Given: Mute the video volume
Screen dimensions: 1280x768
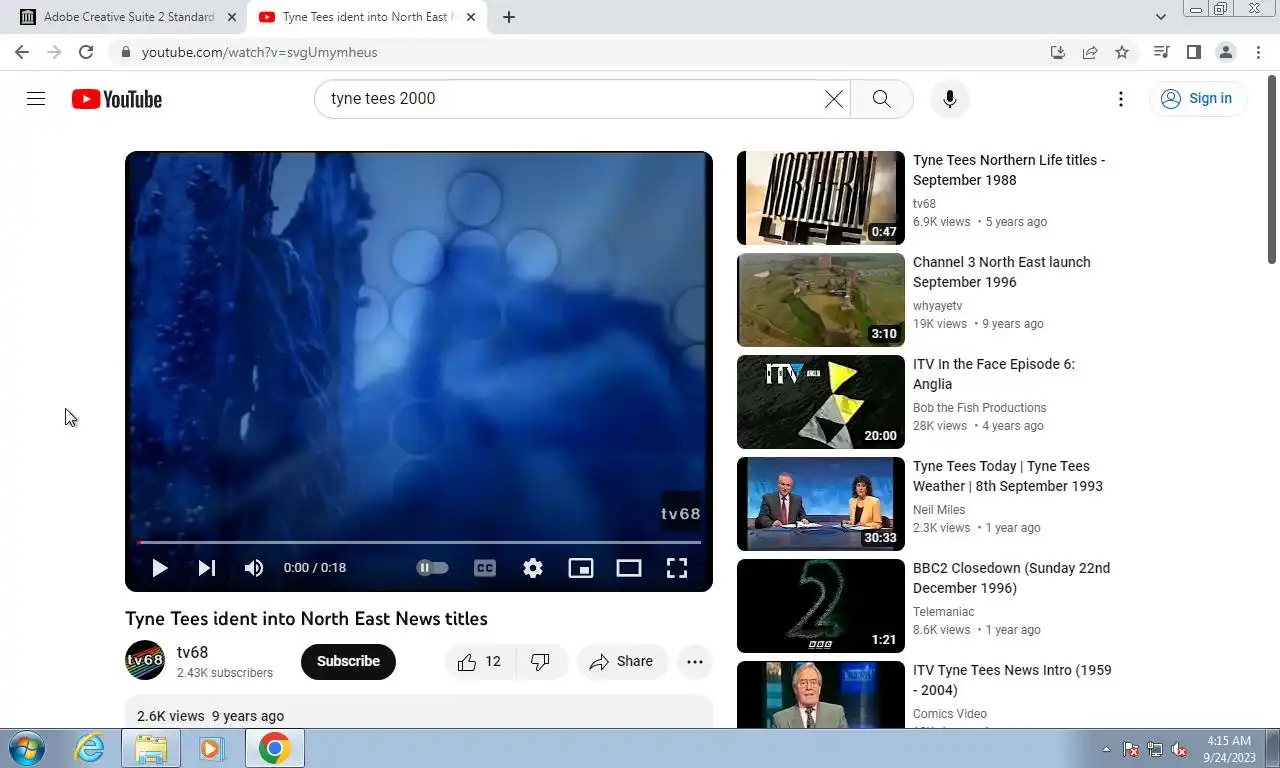Looking at the screenshot, I should click(x=254, y=568).
